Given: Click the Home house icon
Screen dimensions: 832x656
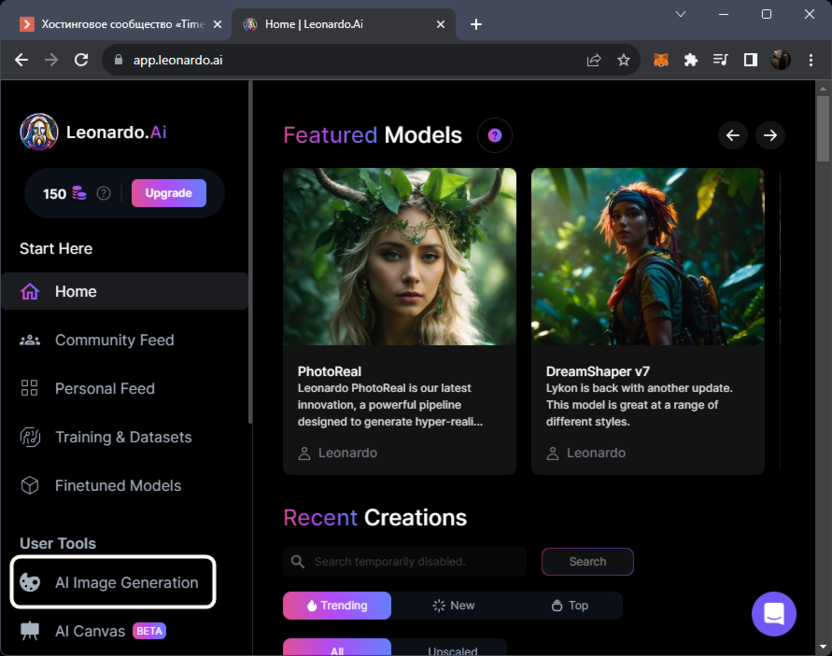Looking at the screenshot, I should pos(30,291).
